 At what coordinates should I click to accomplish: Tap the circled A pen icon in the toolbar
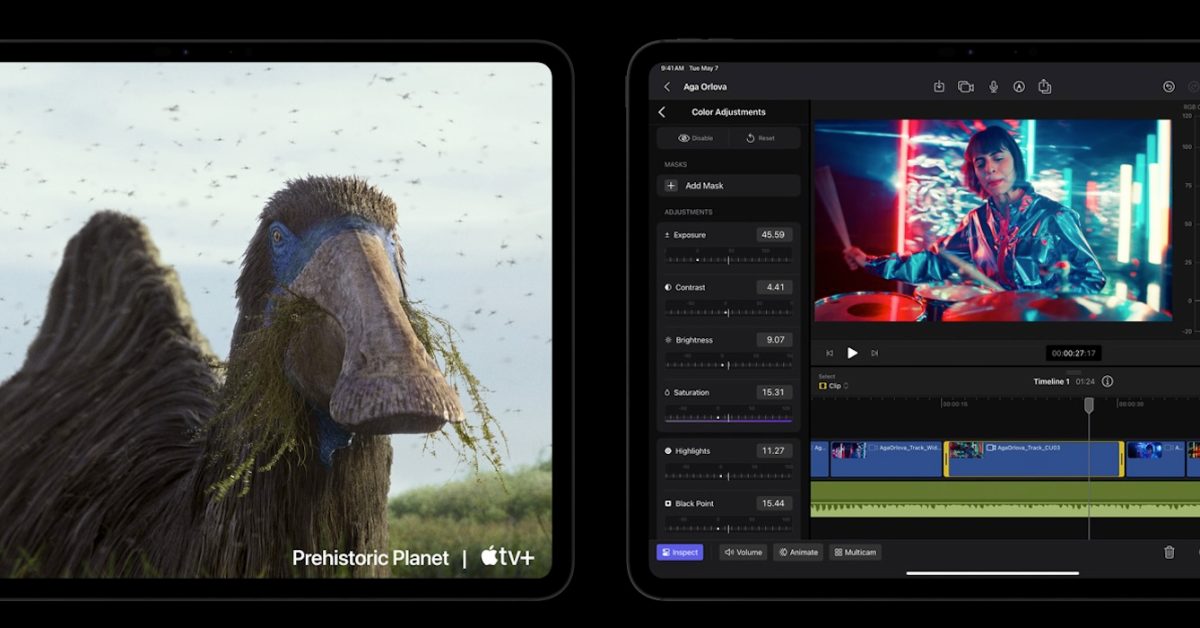point(1019,87)
